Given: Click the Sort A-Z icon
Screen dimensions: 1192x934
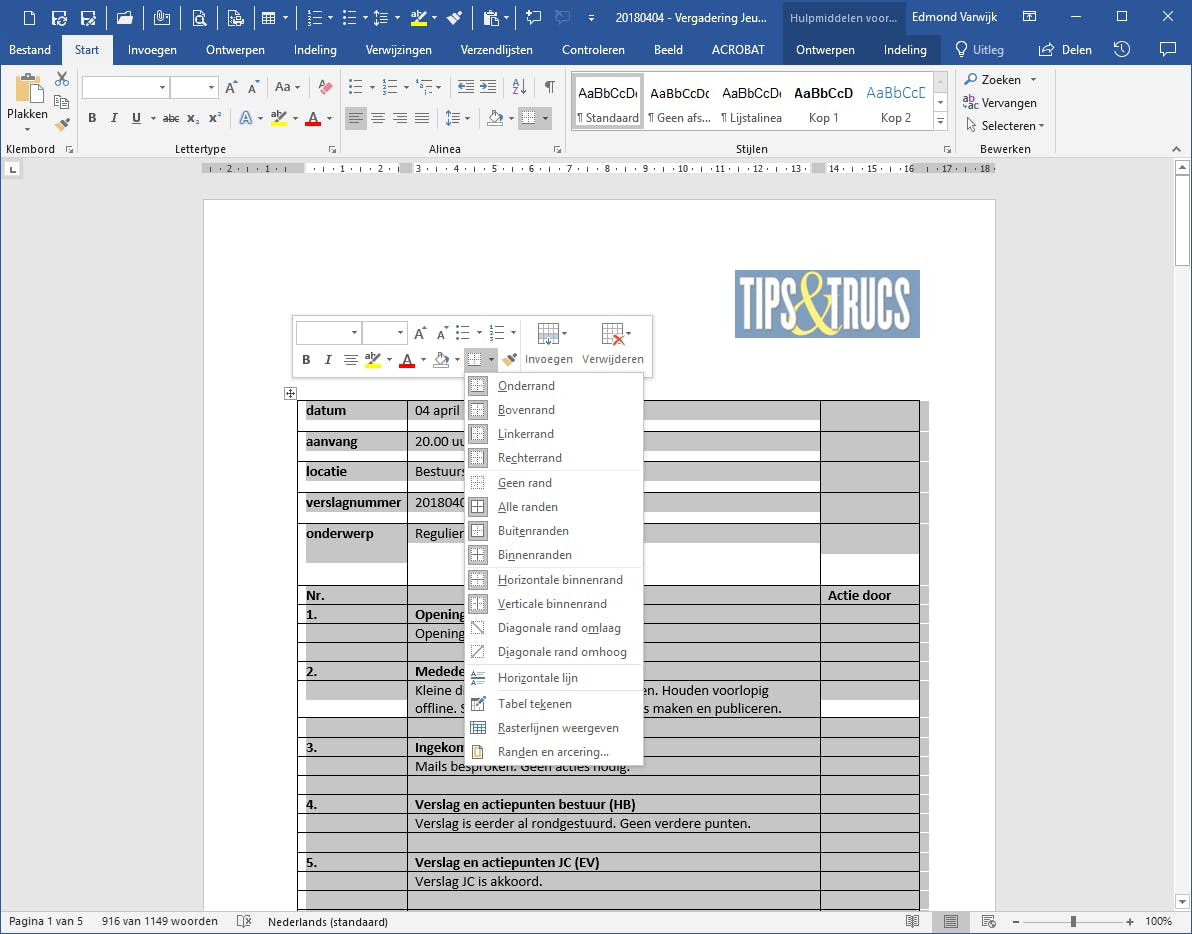Looking at the screenshot, I should pos(519,87).
